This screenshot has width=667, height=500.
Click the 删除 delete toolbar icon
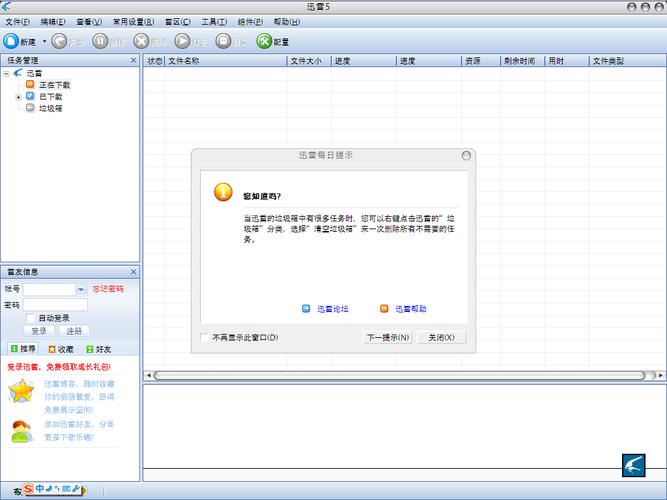tap(141, 41)
